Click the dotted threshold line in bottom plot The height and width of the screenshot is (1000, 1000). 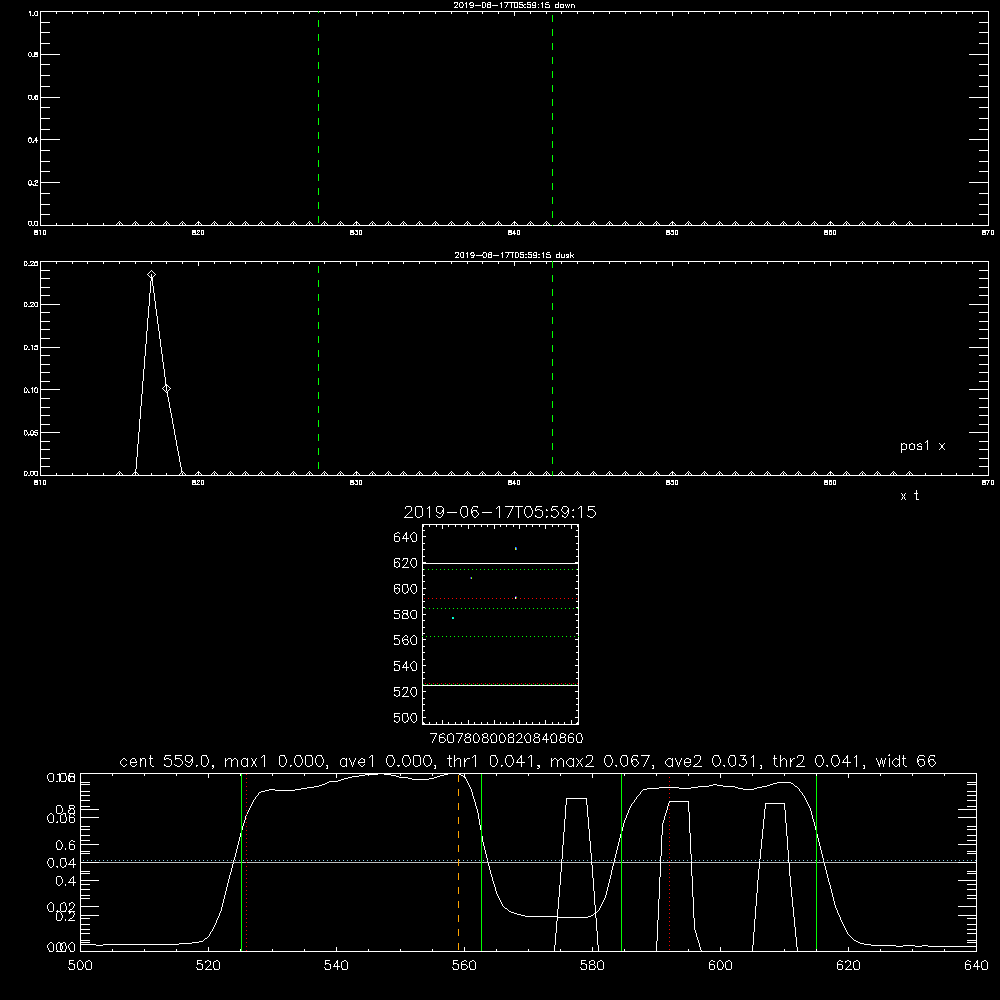point(528,860)
